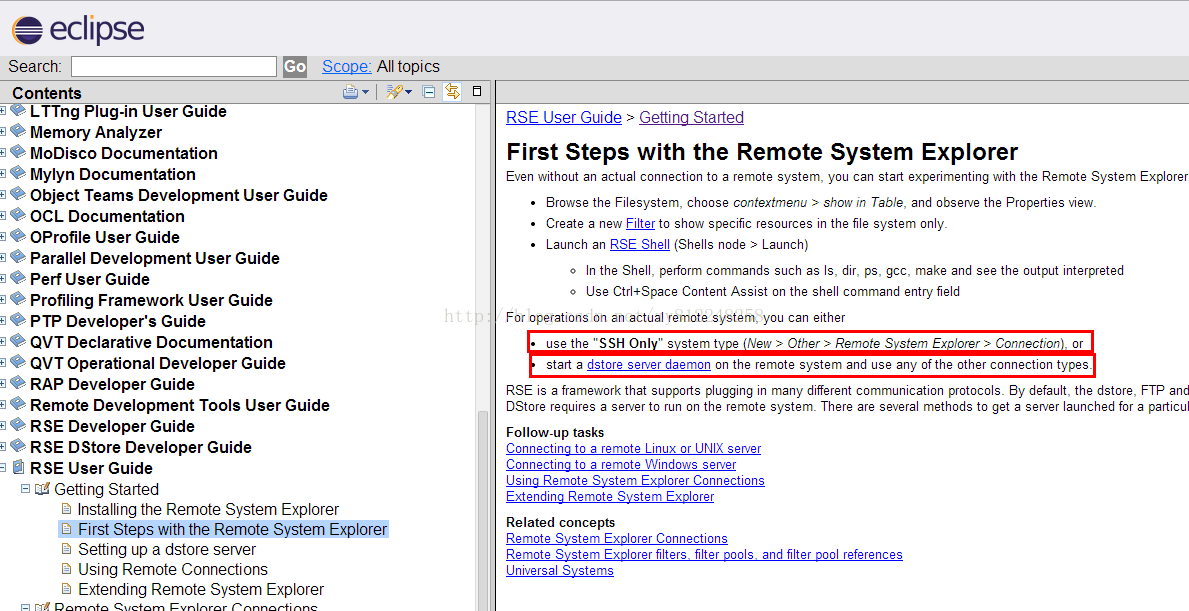Expand the RAP Developer Guide node
This screenshot has height=611, width=1189.
(x=2, y=384)
